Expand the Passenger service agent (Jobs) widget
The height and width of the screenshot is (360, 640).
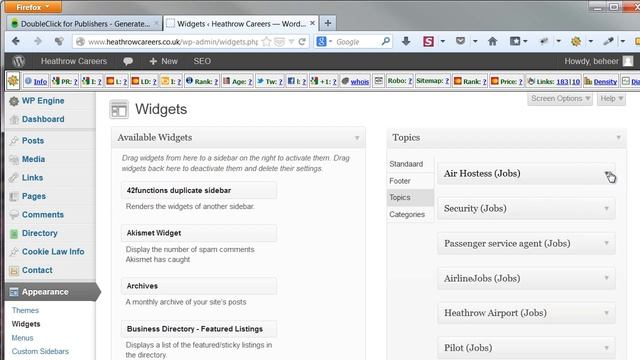pyautogui.click(x=607, y=244)
